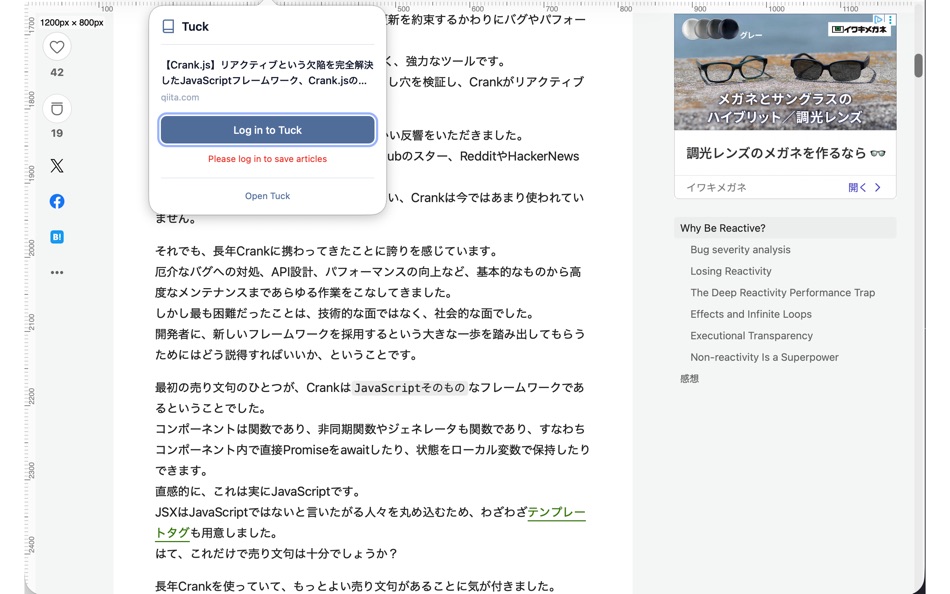Image resolution: width=950 pixels, height=594 pixels.
Task: Click the like count 42
Action: tap(57, 72)
